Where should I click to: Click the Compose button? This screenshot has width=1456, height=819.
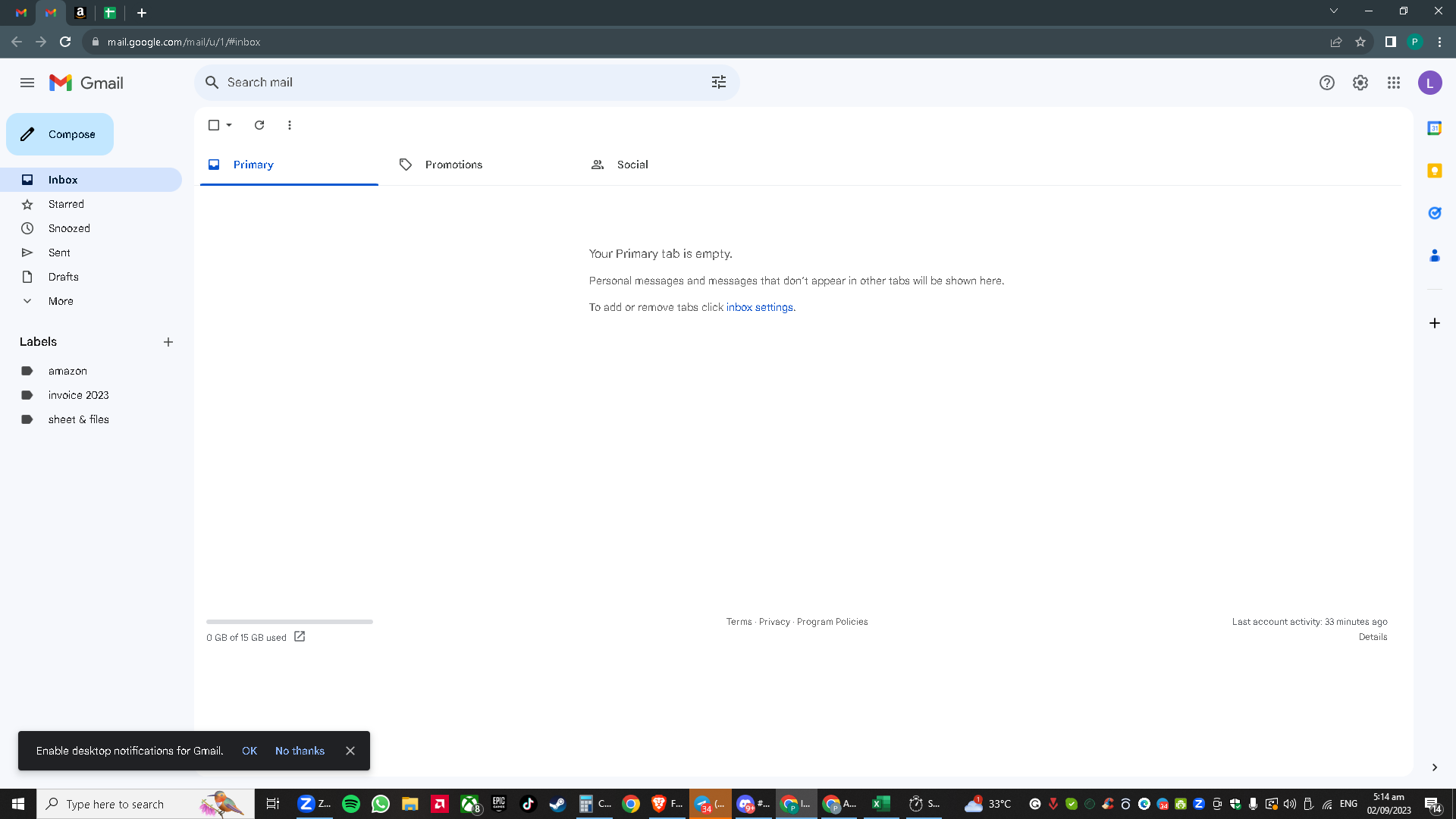click(60, 134)
